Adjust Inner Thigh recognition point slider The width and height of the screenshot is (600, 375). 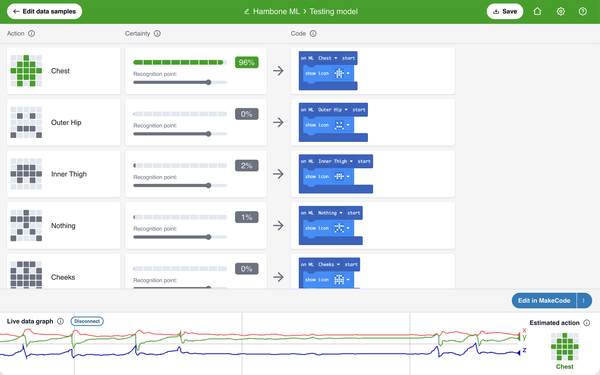pyautogui.click(x=180, y=186)
